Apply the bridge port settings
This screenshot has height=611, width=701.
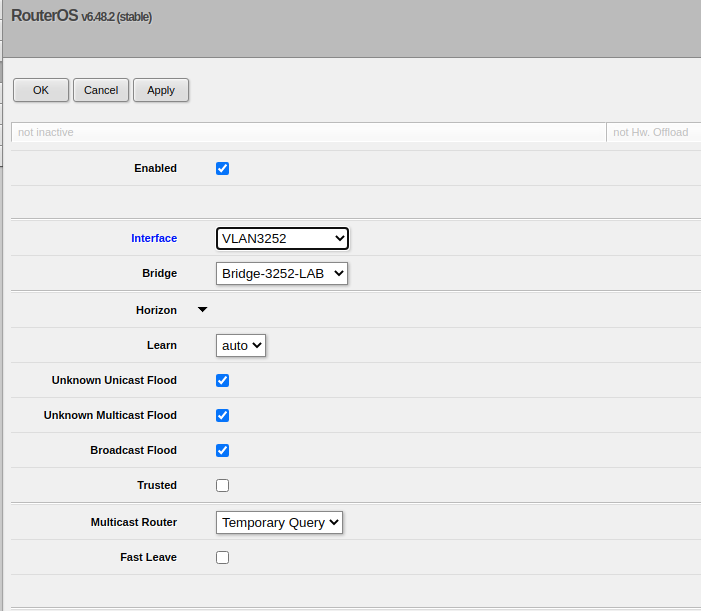[161, 90]
